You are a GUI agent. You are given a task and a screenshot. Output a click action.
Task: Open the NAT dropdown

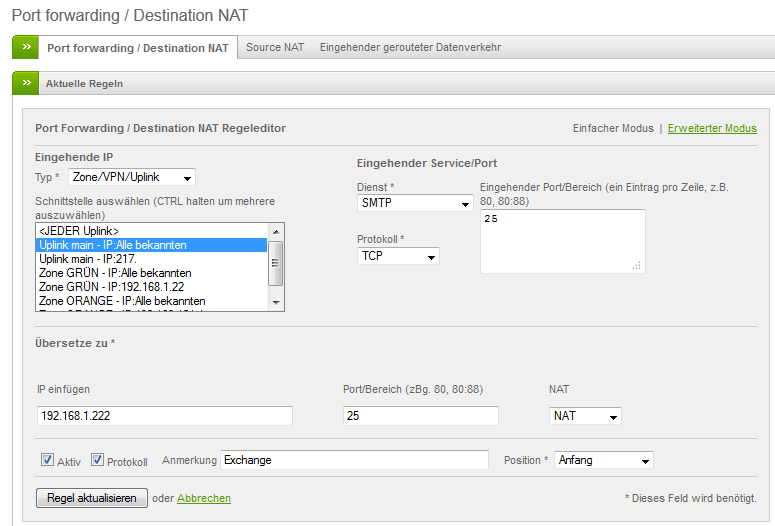click(585, 416)
